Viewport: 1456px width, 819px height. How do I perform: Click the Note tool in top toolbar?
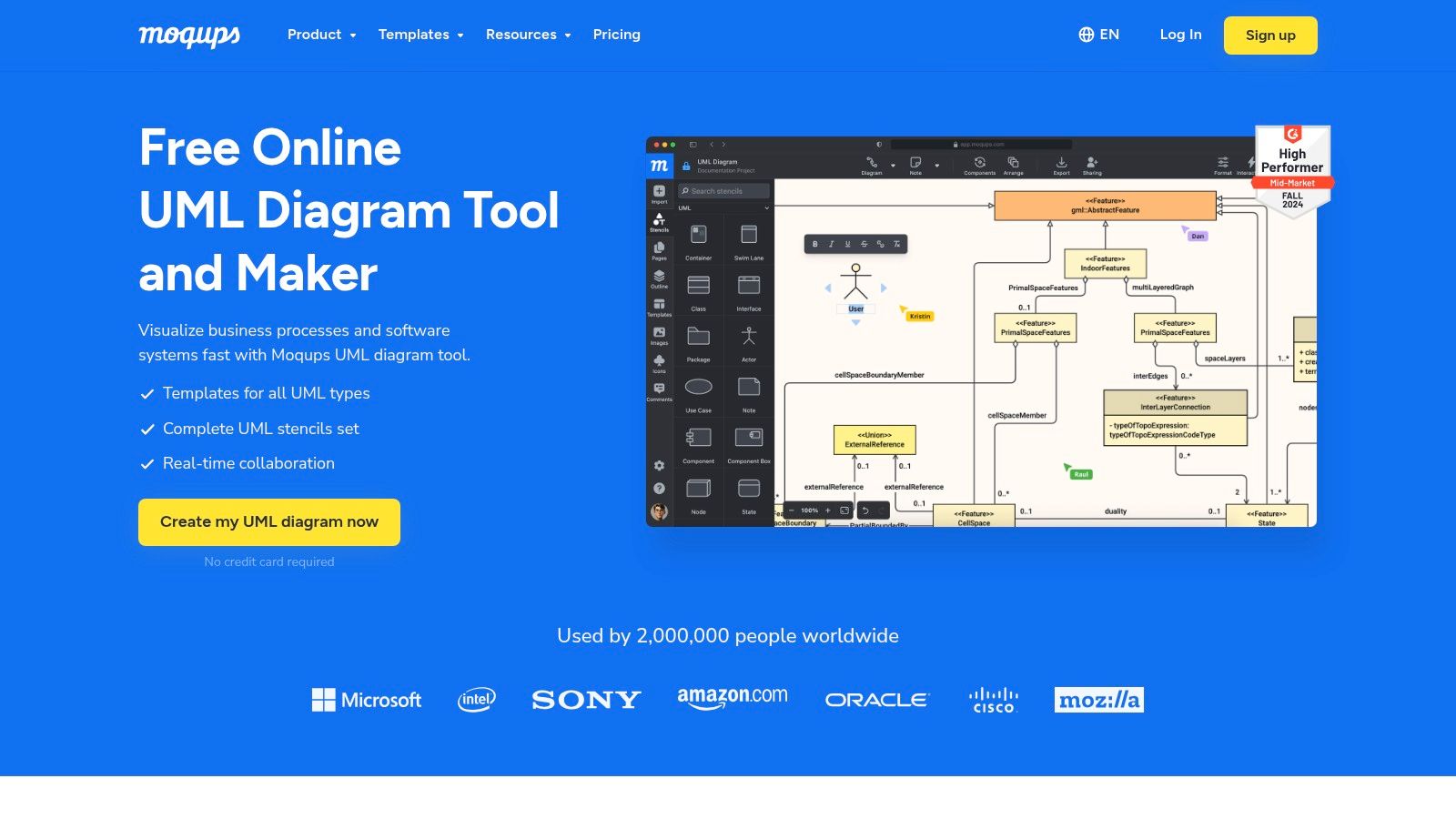tap(915, 166)
